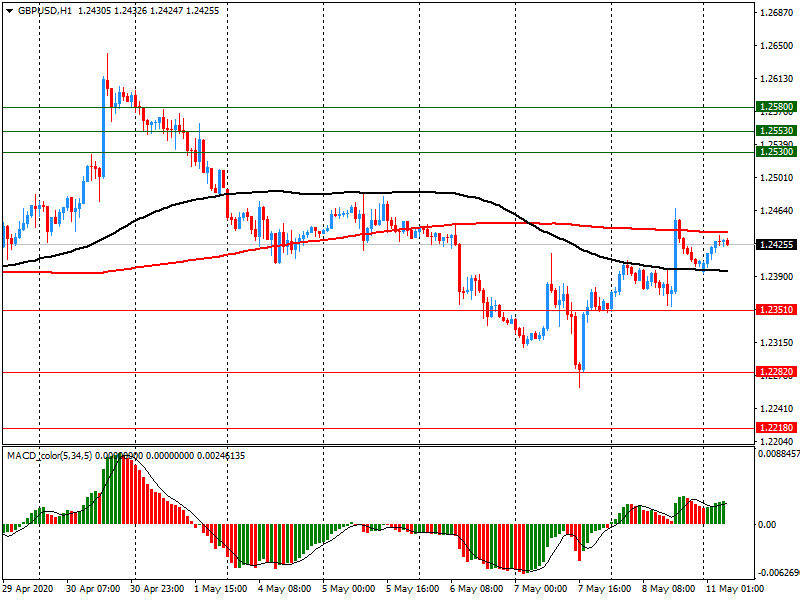Click the 1.26870 price scale value

(x=777, y=13)
